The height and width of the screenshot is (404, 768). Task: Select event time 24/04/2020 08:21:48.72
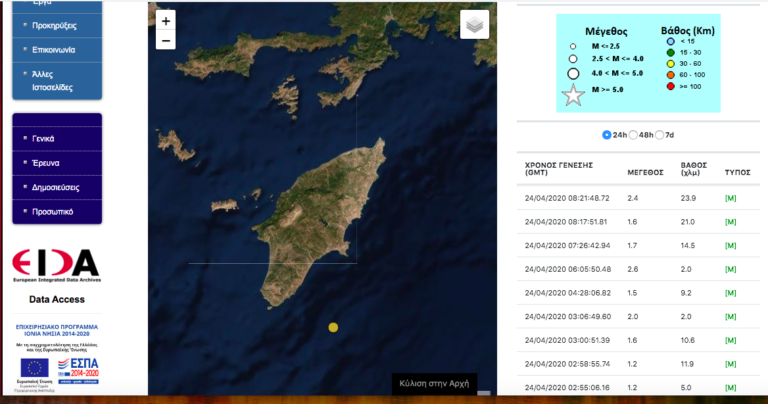click(x=567, y=198)
